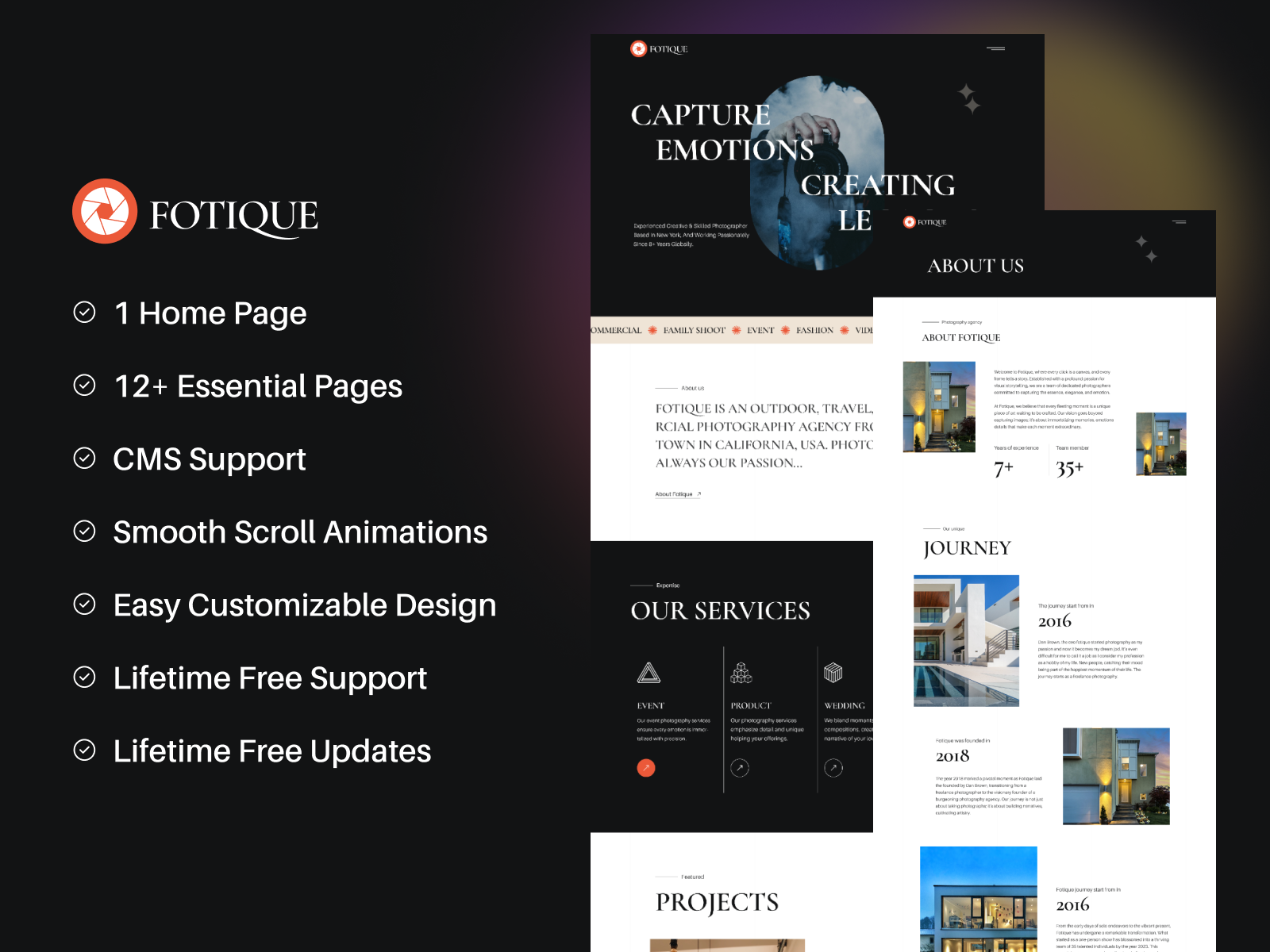1270x952 pixels.
Task: Click the sparkle stars decoration in hero
Action: [x=968, y=98]
